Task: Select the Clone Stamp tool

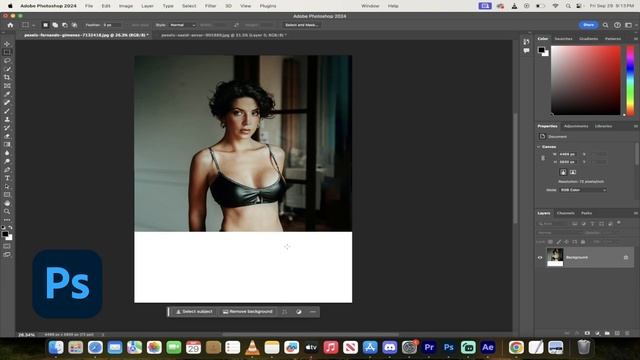Action: pyautogui.click(x=7, y=119)
